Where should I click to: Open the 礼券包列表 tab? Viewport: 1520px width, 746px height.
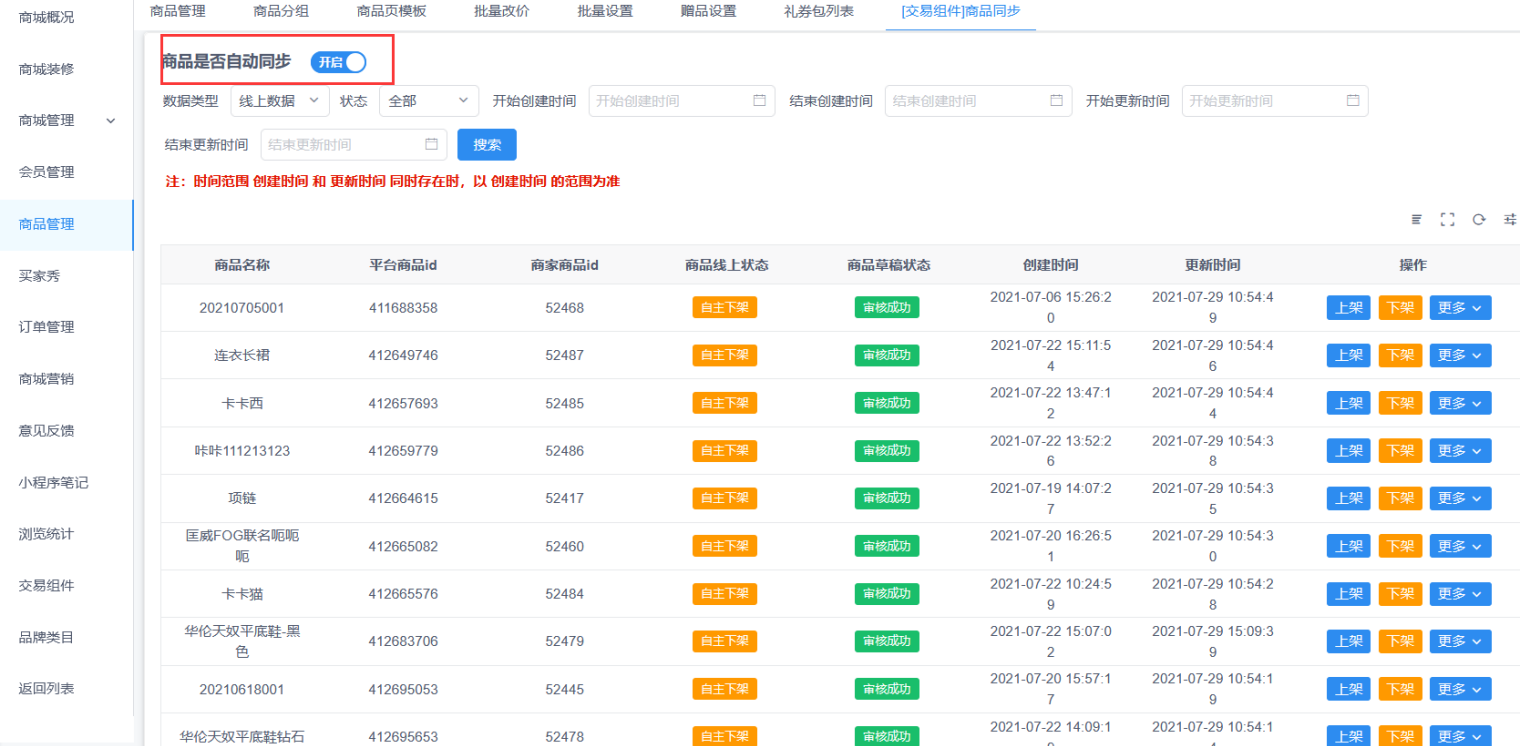click(819, 11)
